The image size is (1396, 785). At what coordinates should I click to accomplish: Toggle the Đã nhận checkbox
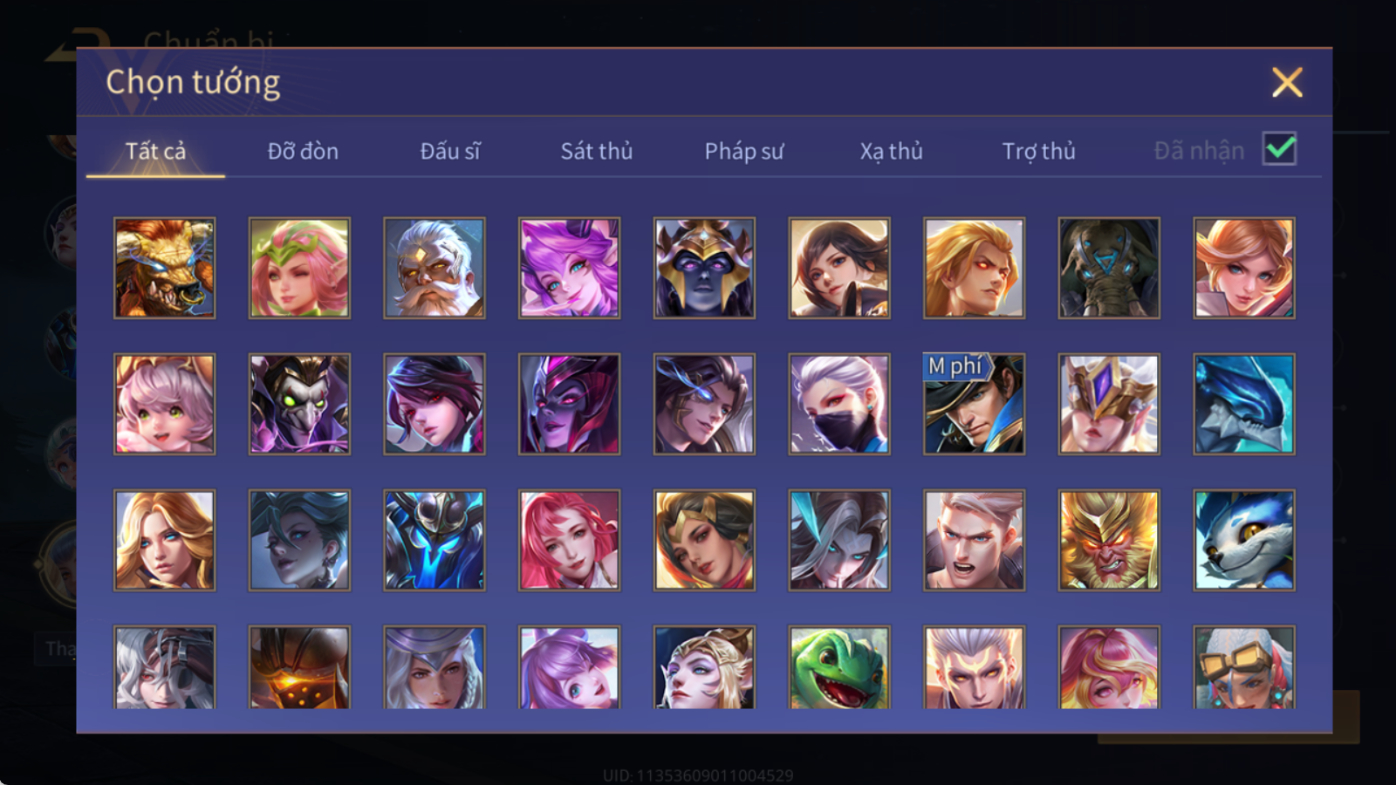coord(1279,149)
